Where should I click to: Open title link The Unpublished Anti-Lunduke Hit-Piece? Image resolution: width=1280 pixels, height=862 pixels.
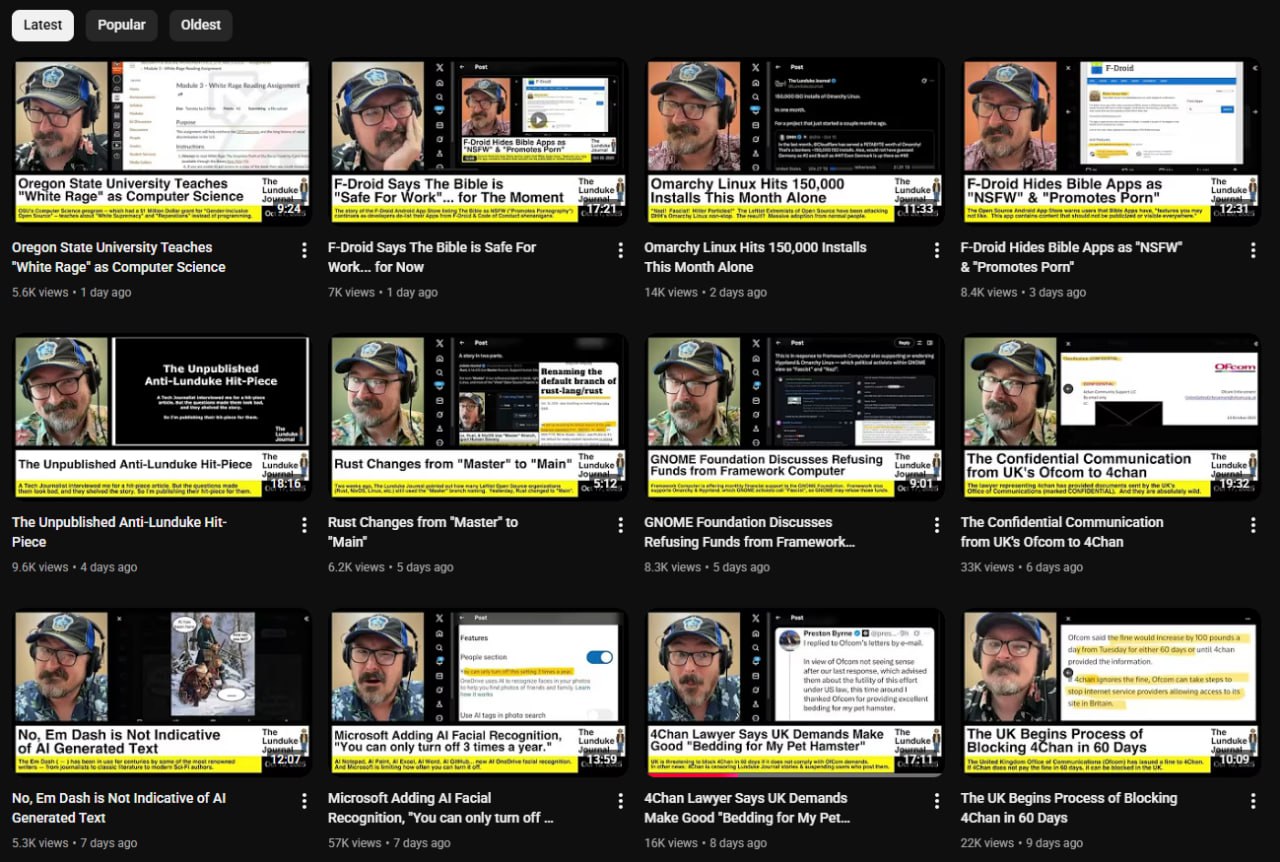coord(120,532)
